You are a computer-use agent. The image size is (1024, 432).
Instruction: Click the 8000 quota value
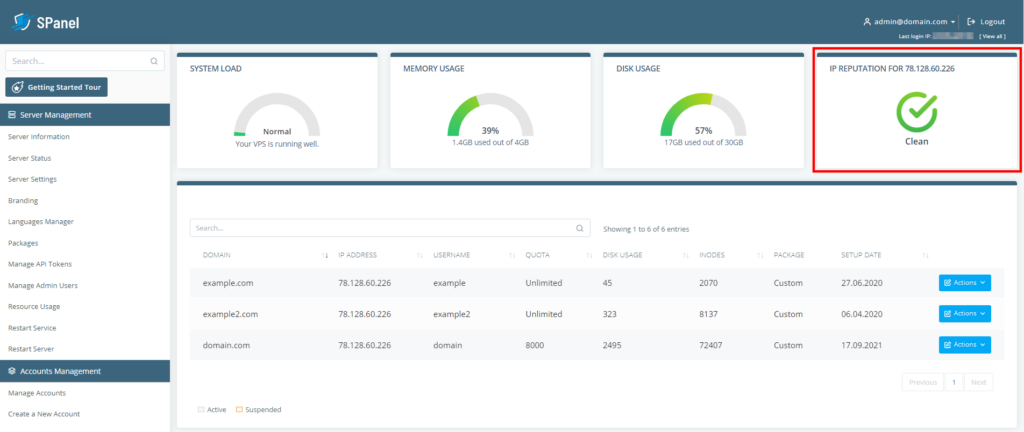coord(534,345)
